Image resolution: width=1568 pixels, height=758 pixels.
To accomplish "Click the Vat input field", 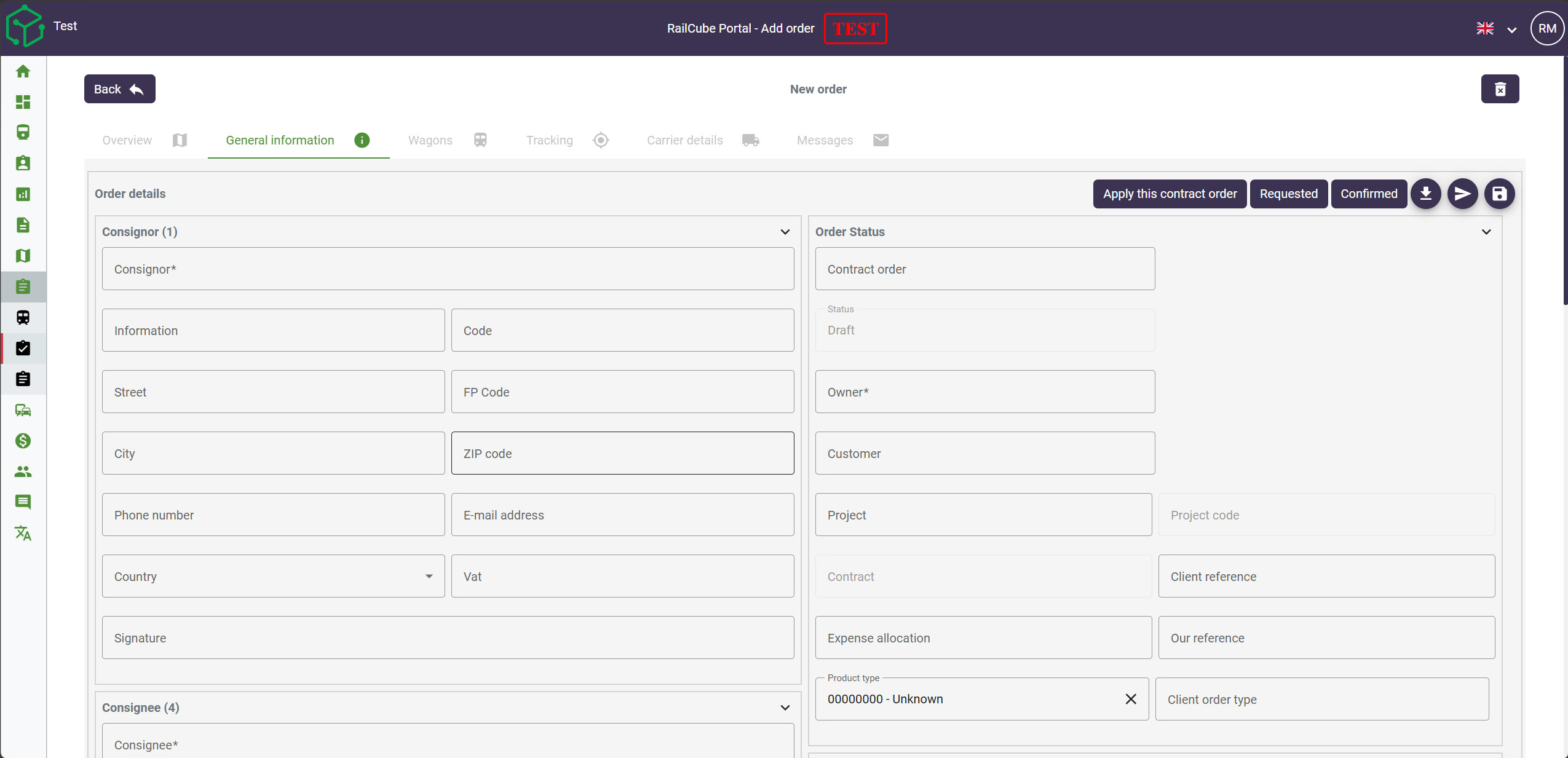I will (x=622, y=576).
